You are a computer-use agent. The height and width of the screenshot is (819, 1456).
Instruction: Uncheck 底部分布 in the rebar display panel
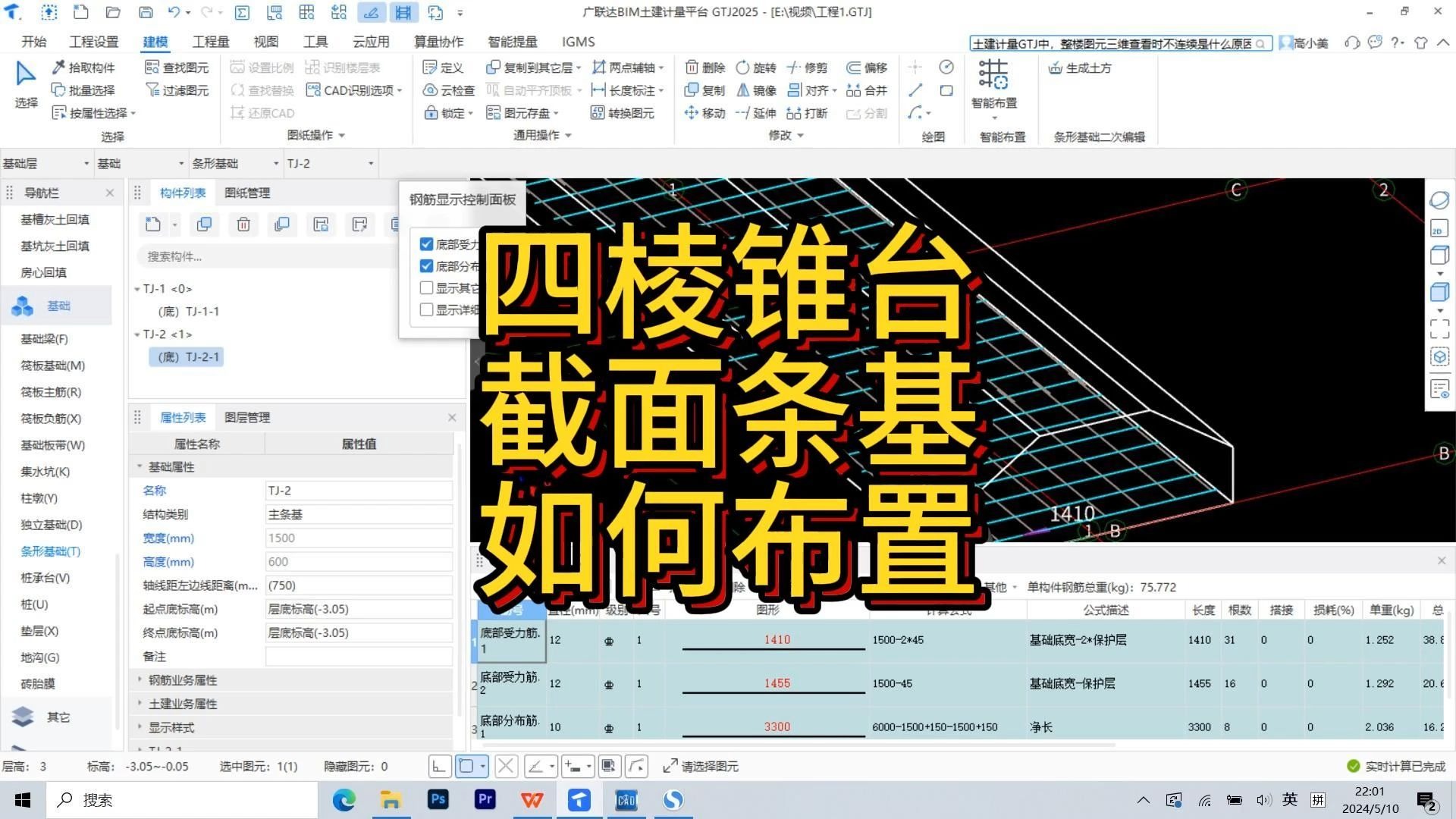click(x=426, y=265)
